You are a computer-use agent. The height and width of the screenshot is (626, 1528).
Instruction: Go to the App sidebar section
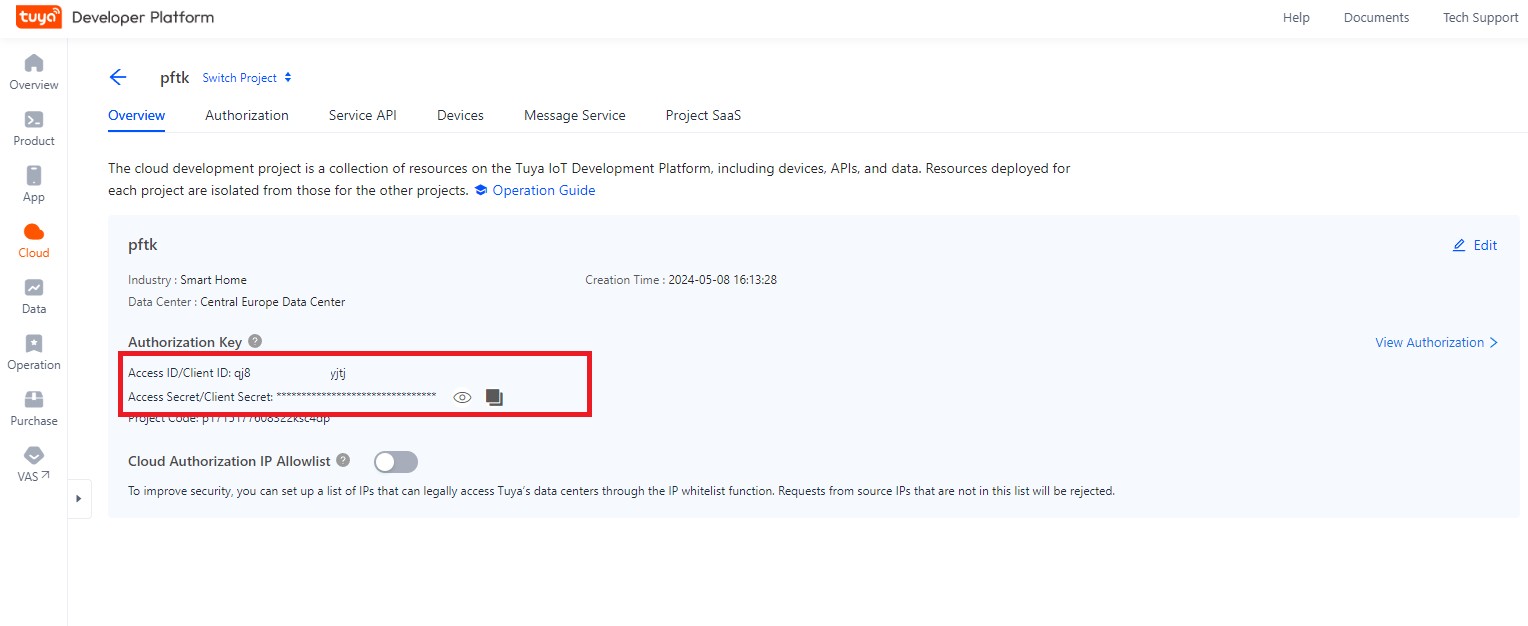pyautogui.click(x=34, y=176)
